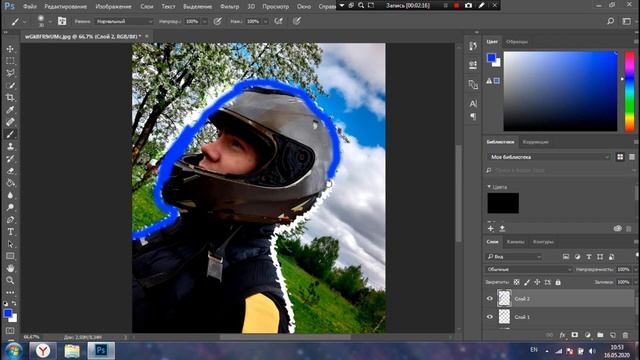Select the Clone Stamp tool
The height and width of the screenshot is (360, 640).
pos(10,147)
